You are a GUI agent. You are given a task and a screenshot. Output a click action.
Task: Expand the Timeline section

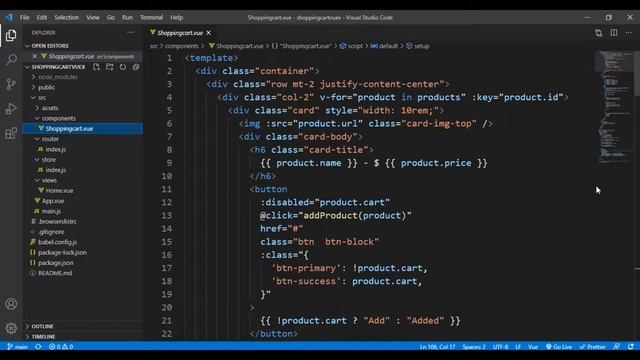43,337
